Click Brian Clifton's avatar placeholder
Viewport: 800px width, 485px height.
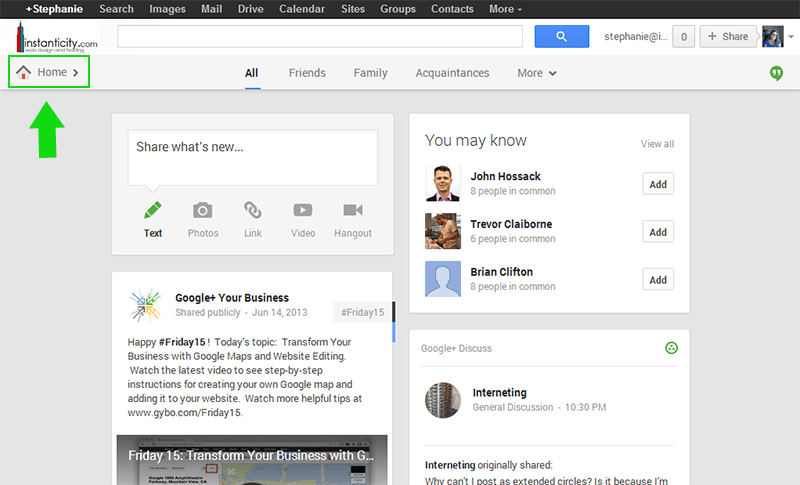443,279
